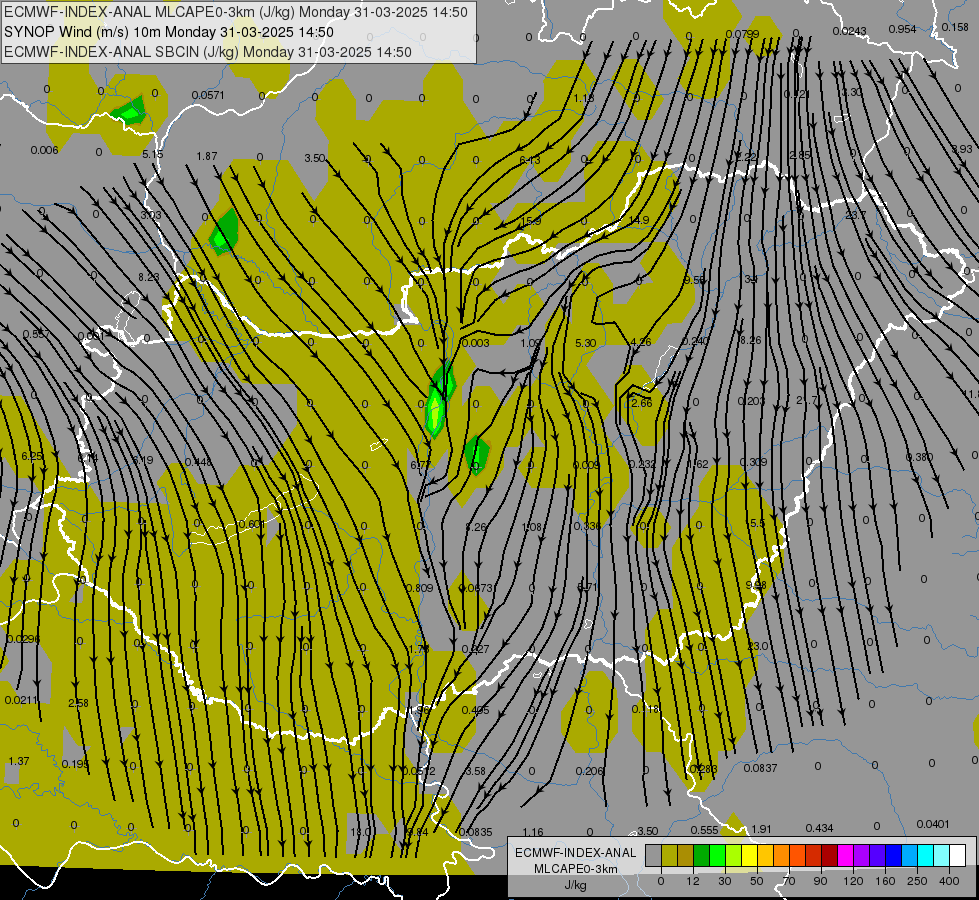Click the 0.954 value on the map

point(902,29)
